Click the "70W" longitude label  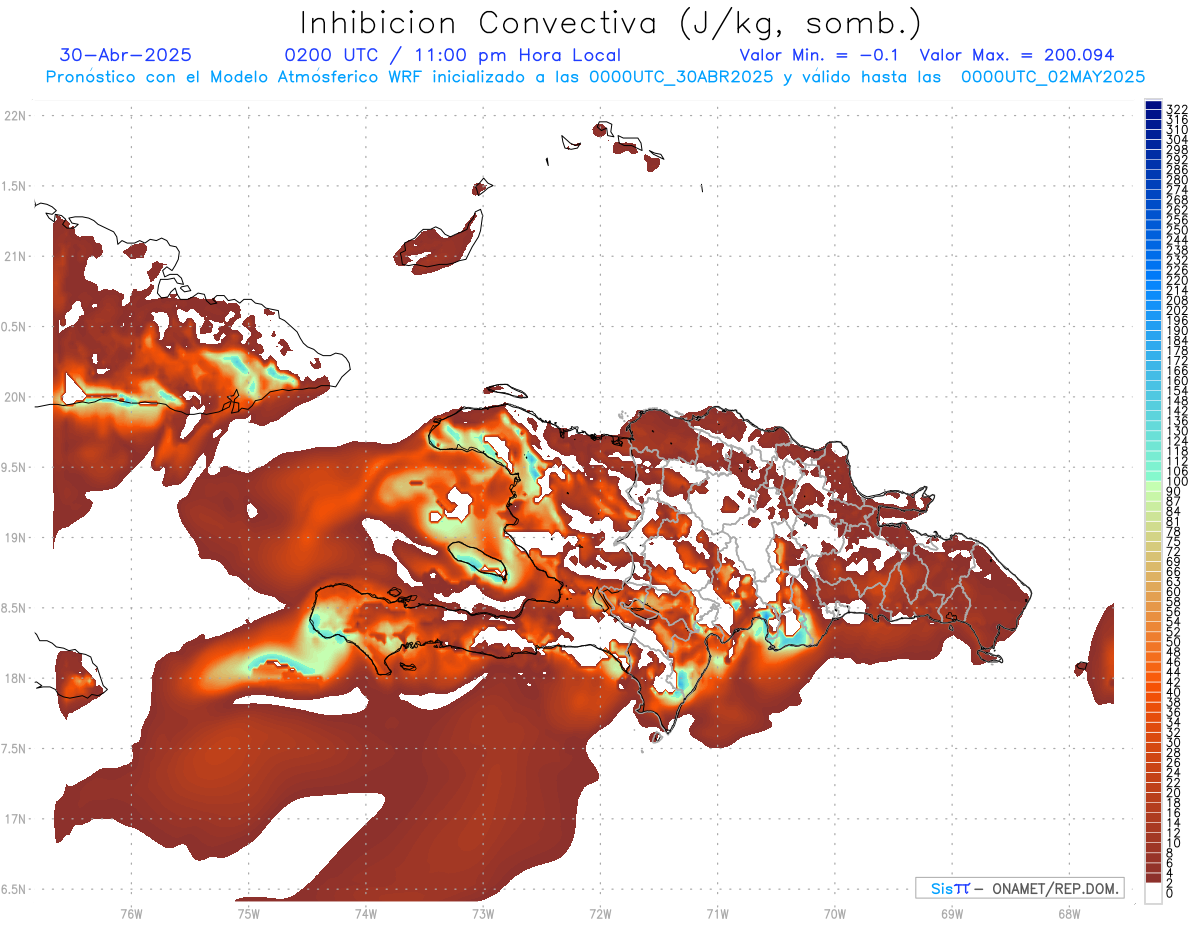click(835, 913)
